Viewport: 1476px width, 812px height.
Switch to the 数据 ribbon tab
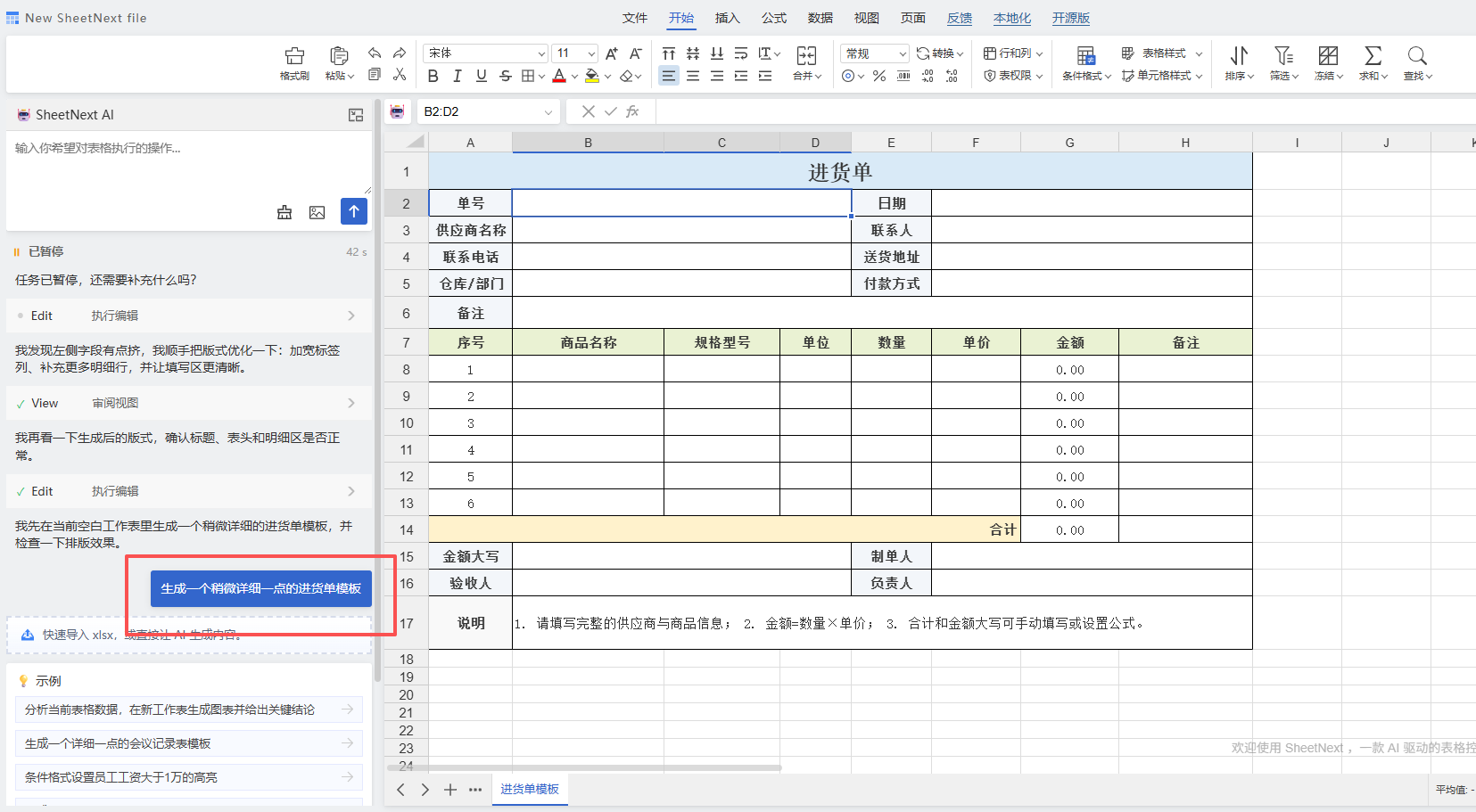click(x=820, y=18)
